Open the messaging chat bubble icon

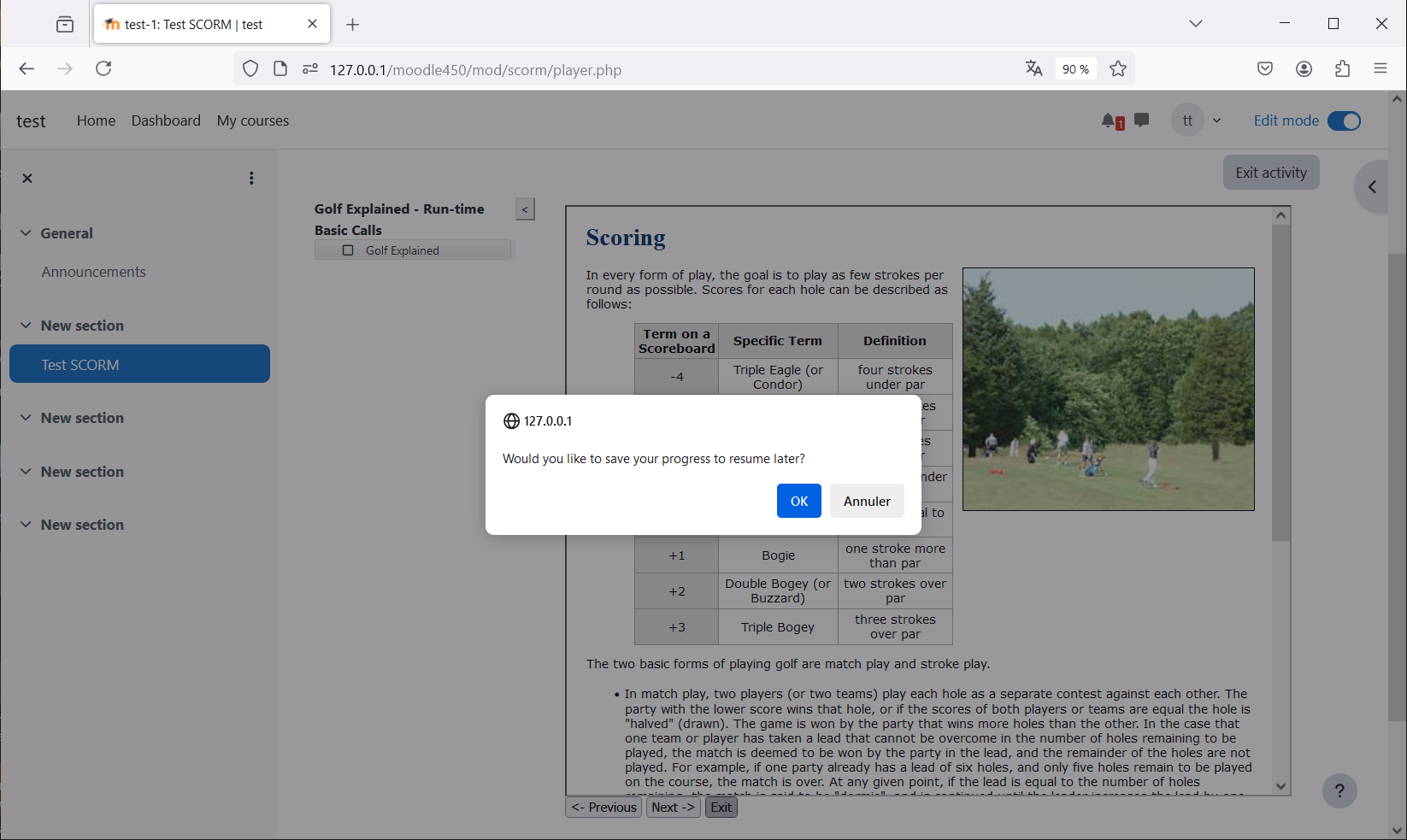[x=1142, y=120]
